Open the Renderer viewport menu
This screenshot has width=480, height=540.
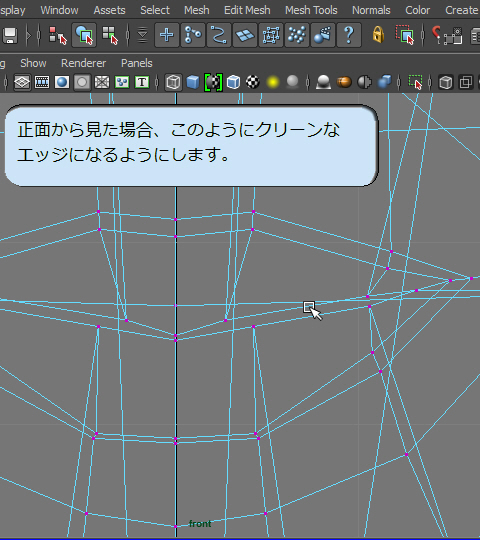(84, 63)
